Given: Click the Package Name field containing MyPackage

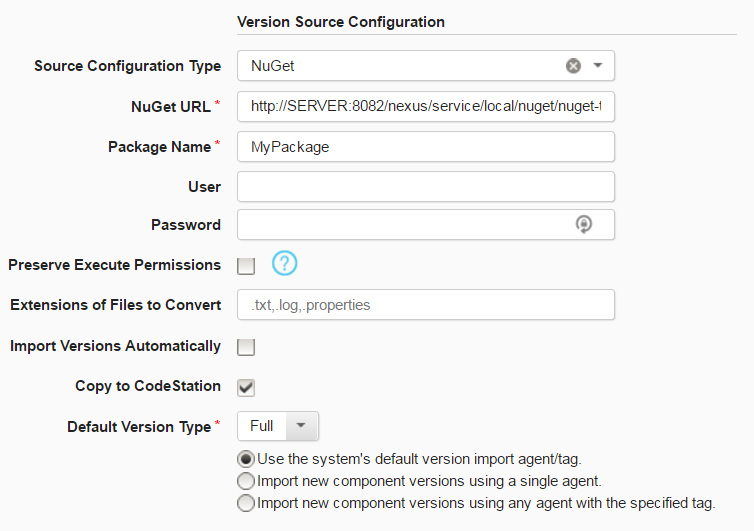Looking at the screenshot, I should coord(425,146).
